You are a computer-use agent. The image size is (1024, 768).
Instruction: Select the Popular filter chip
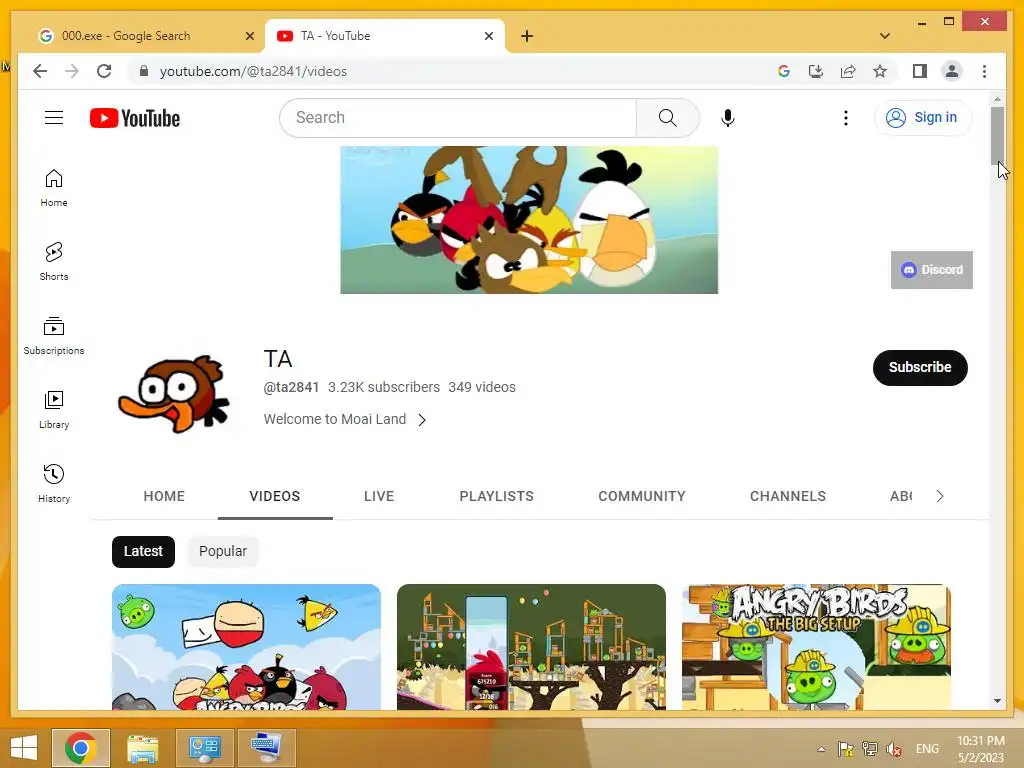tap(223, 551)
